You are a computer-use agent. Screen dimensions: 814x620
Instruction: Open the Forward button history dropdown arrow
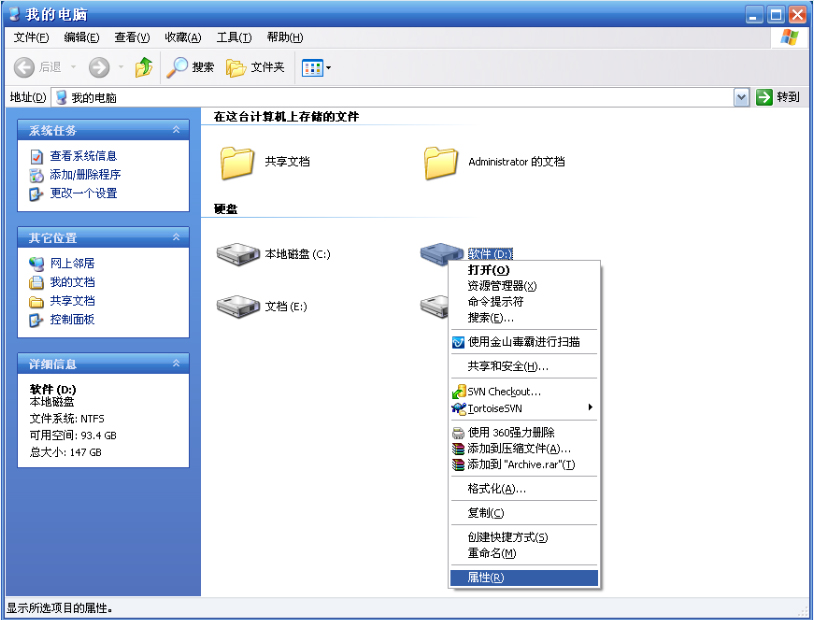[x=121, y=67]
